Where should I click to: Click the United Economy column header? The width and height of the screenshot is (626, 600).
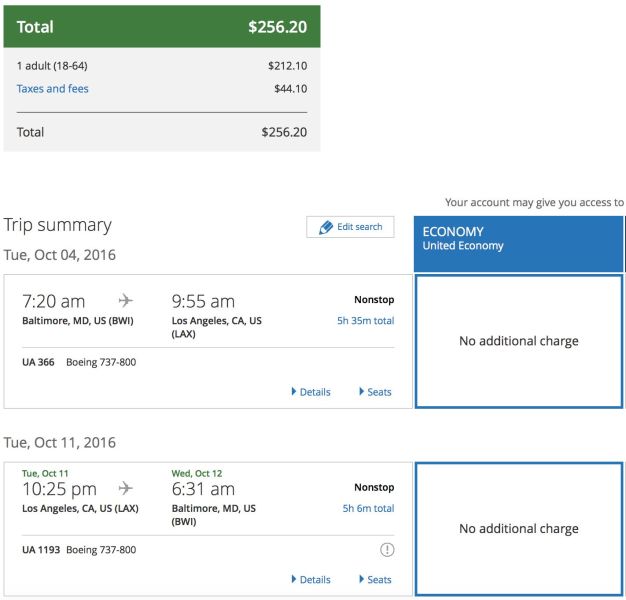[x=518, y=244]
